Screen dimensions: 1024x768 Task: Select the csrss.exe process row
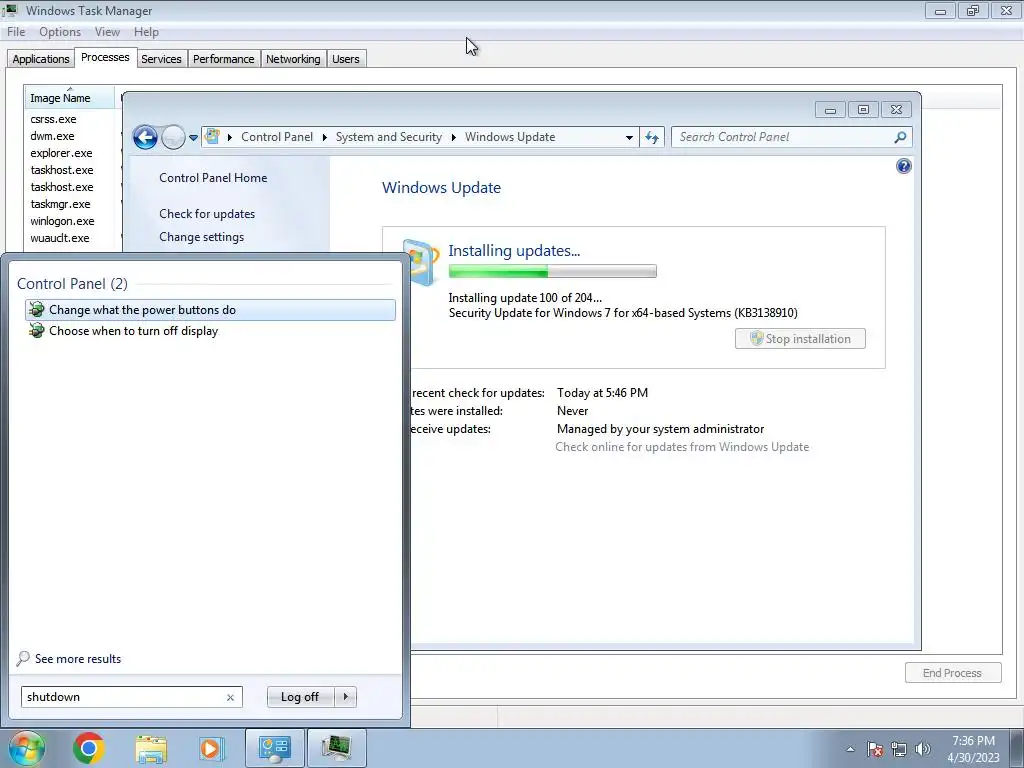(54, 119)
